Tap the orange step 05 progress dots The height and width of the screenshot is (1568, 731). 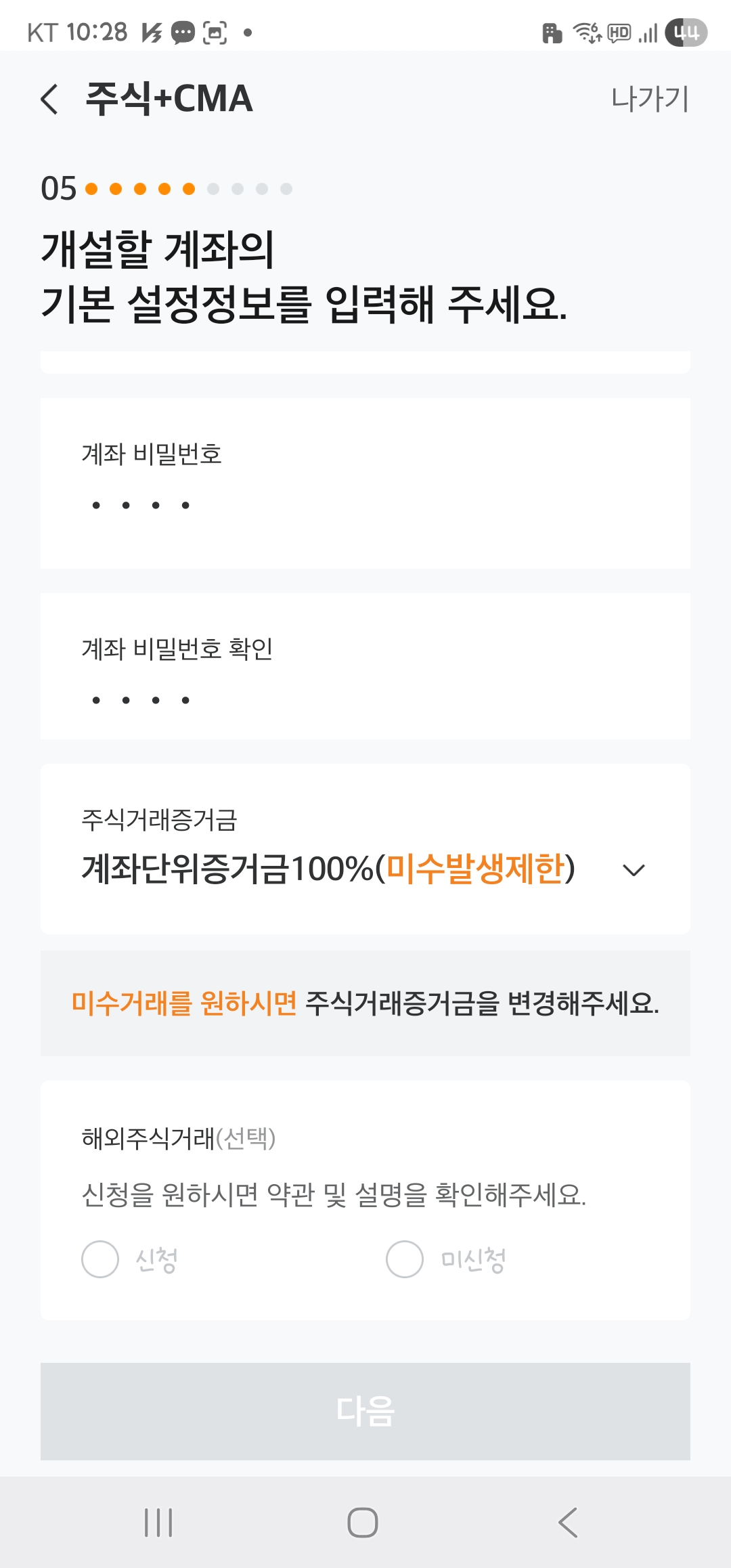[140, 189]
